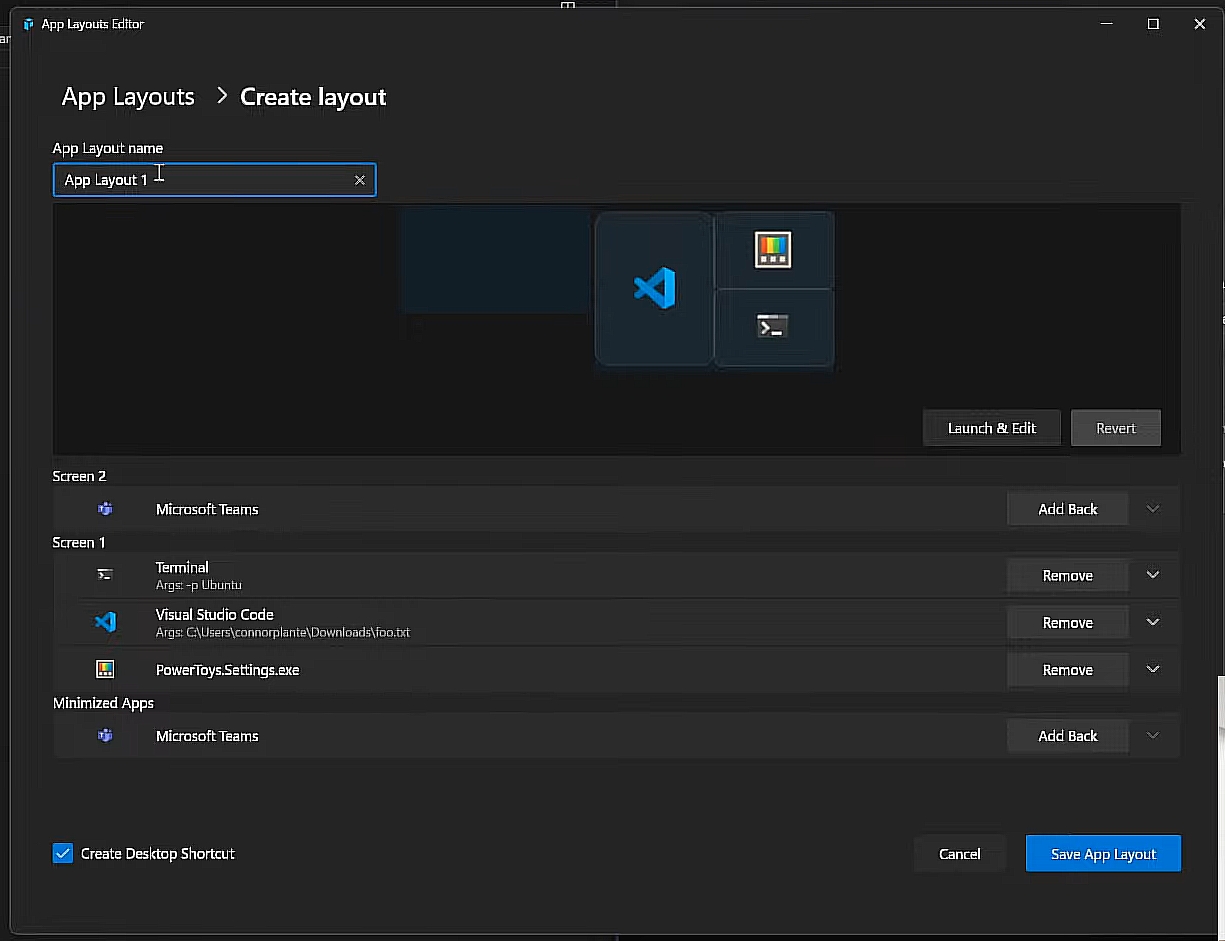Click the PowerToys.Settings.exe row icon

105,669
